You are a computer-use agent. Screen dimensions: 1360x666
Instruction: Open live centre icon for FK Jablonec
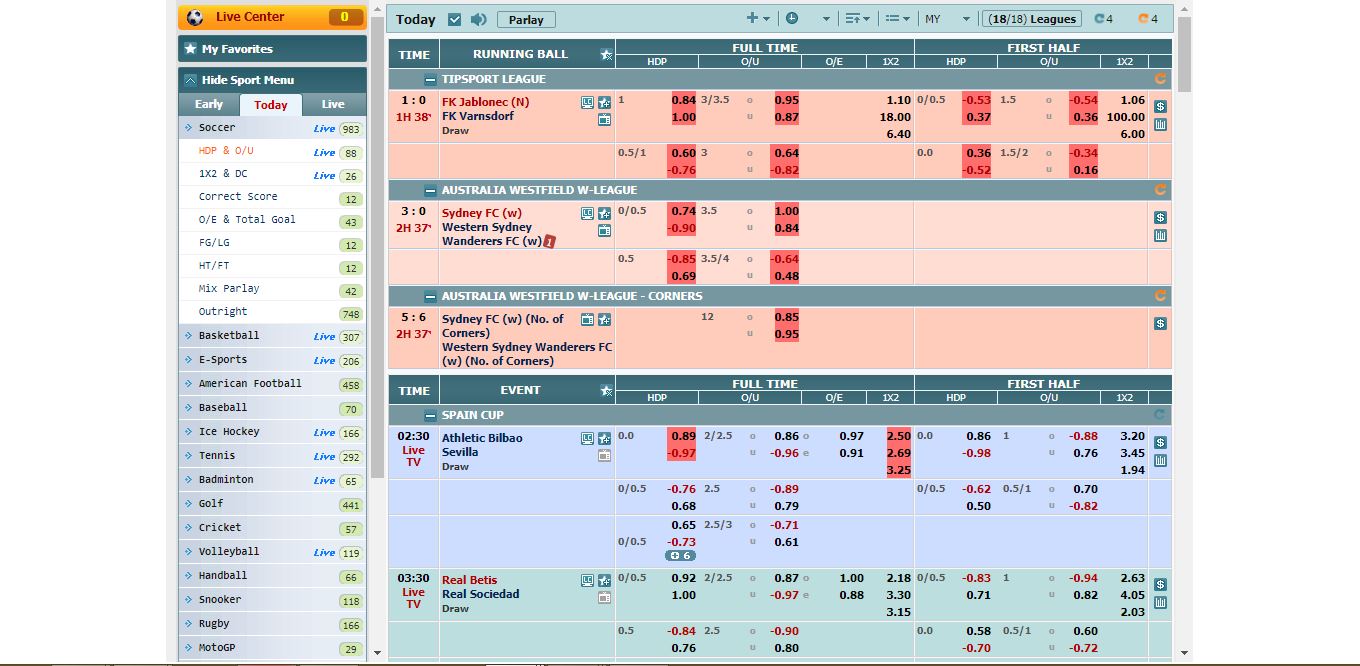[587, 102]
